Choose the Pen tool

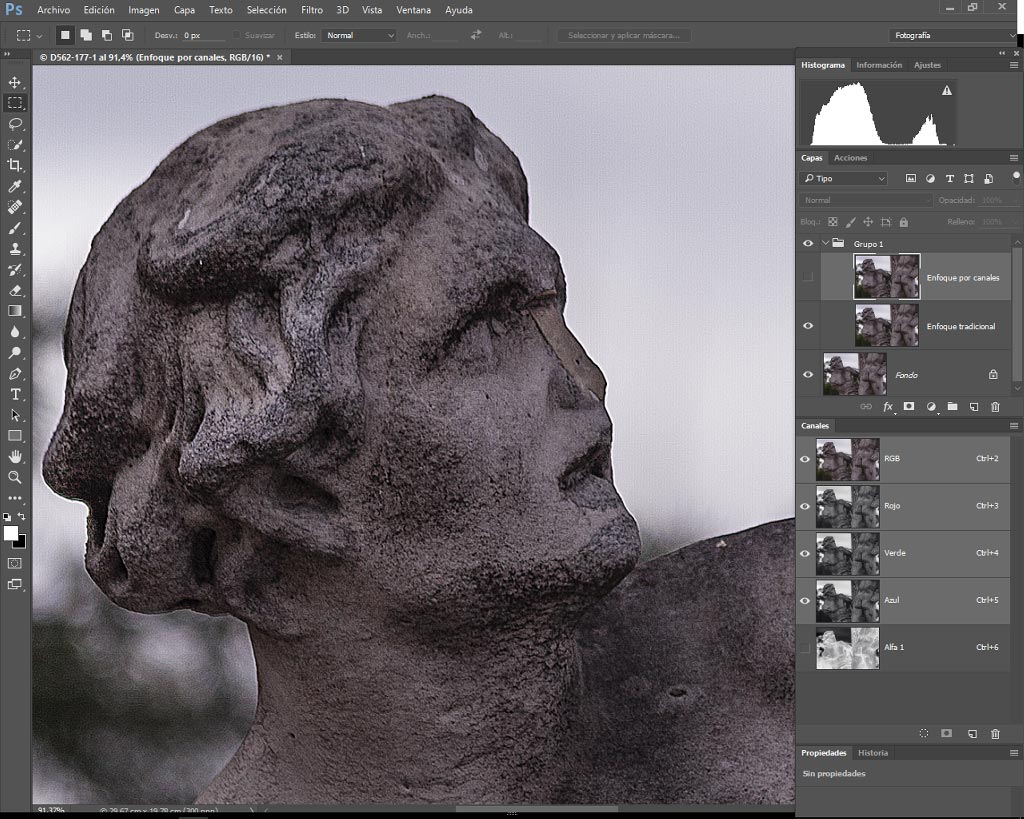[14, 374]
